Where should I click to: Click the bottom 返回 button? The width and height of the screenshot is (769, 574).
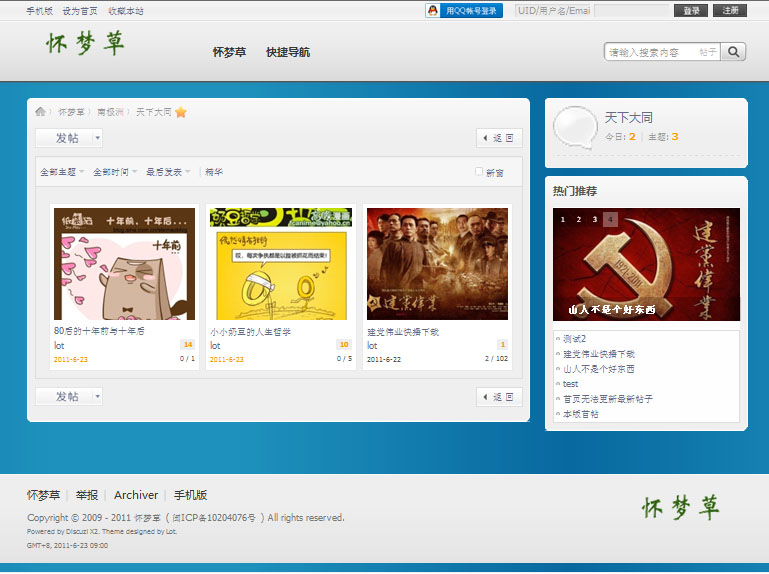coord(499,397)
